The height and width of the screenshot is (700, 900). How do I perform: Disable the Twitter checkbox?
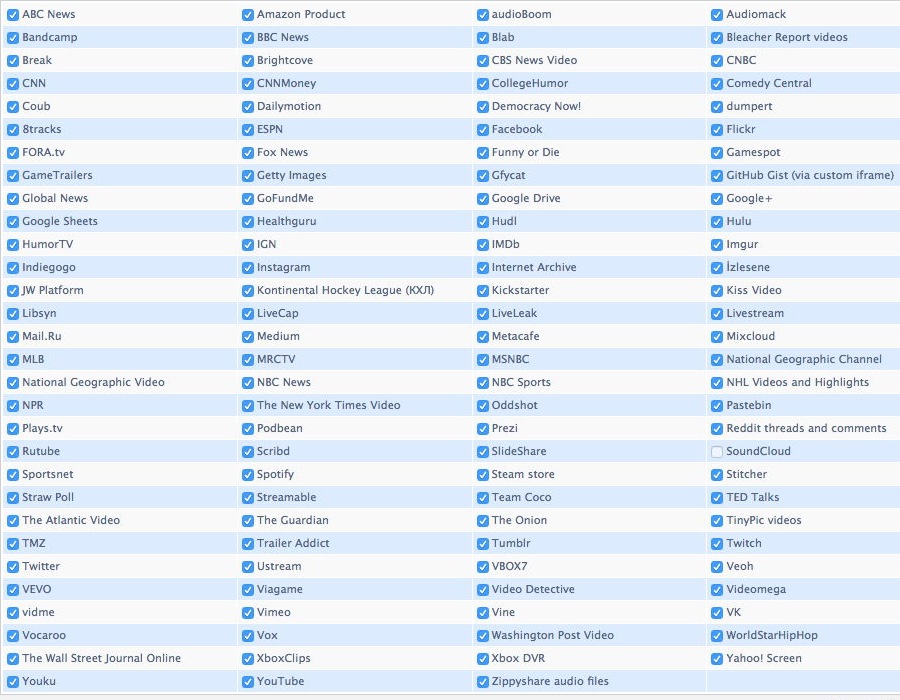click(13, 567)
